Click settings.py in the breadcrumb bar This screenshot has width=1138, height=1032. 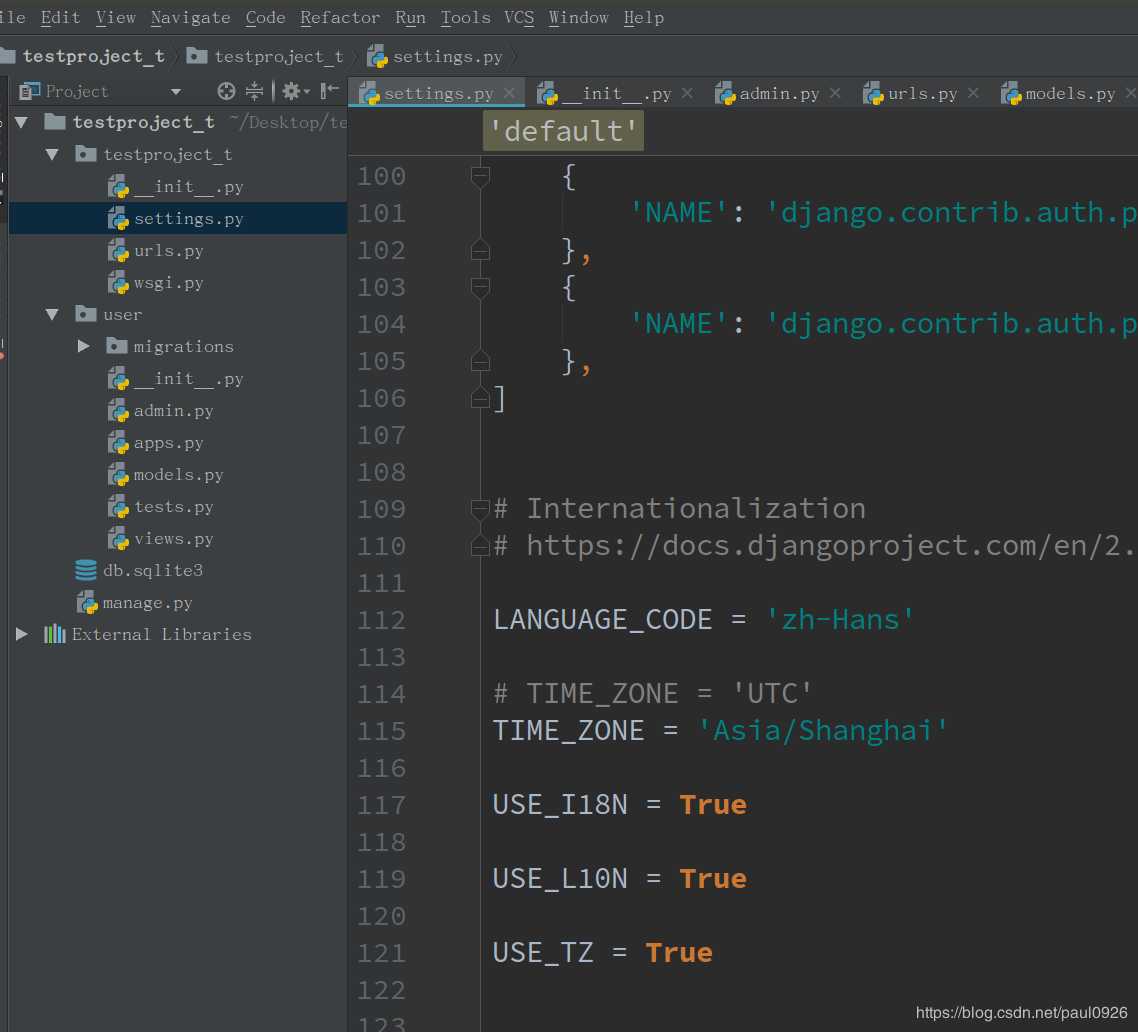click(x=435, y=56)
